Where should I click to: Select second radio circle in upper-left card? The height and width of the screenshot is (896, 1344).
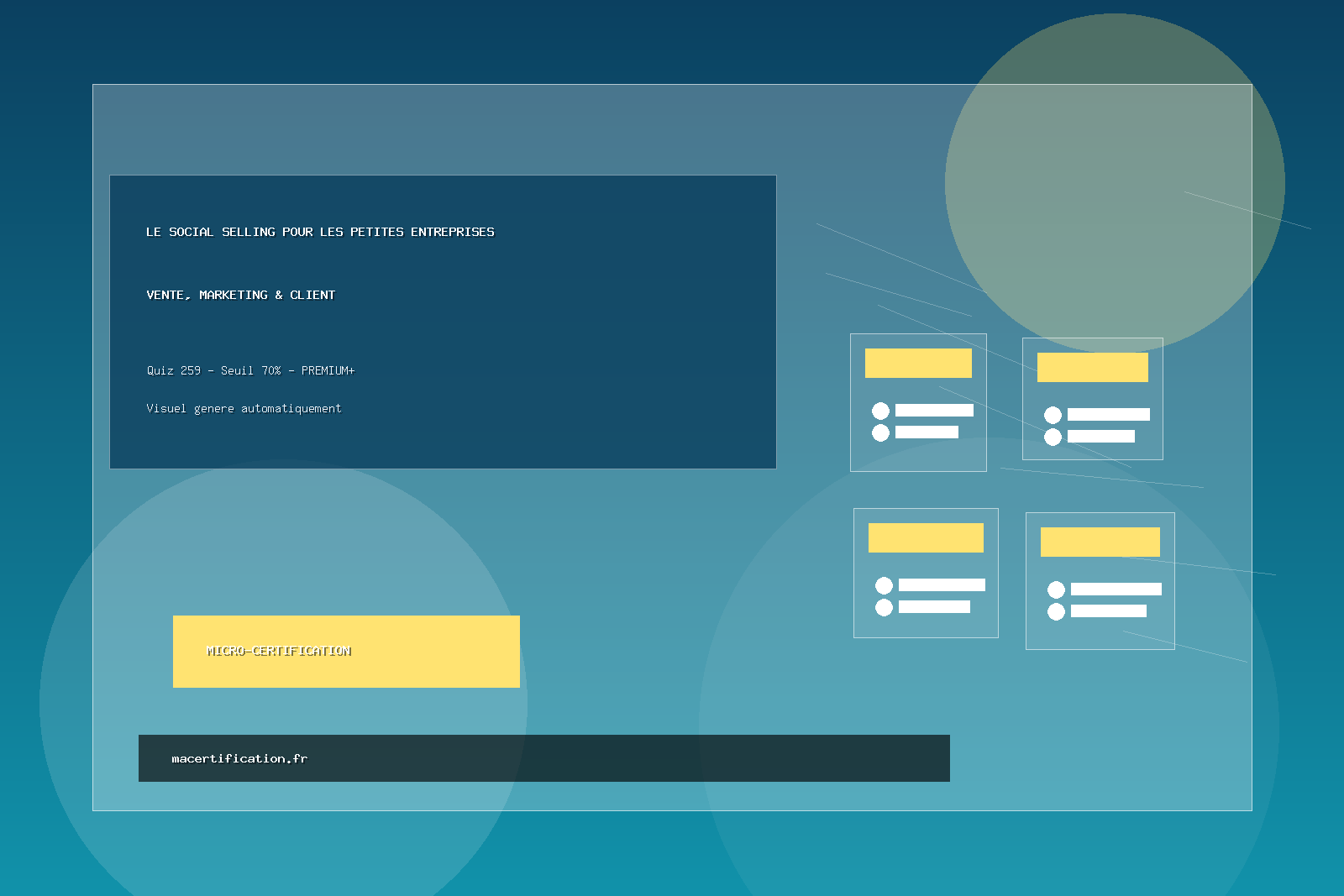880,432
